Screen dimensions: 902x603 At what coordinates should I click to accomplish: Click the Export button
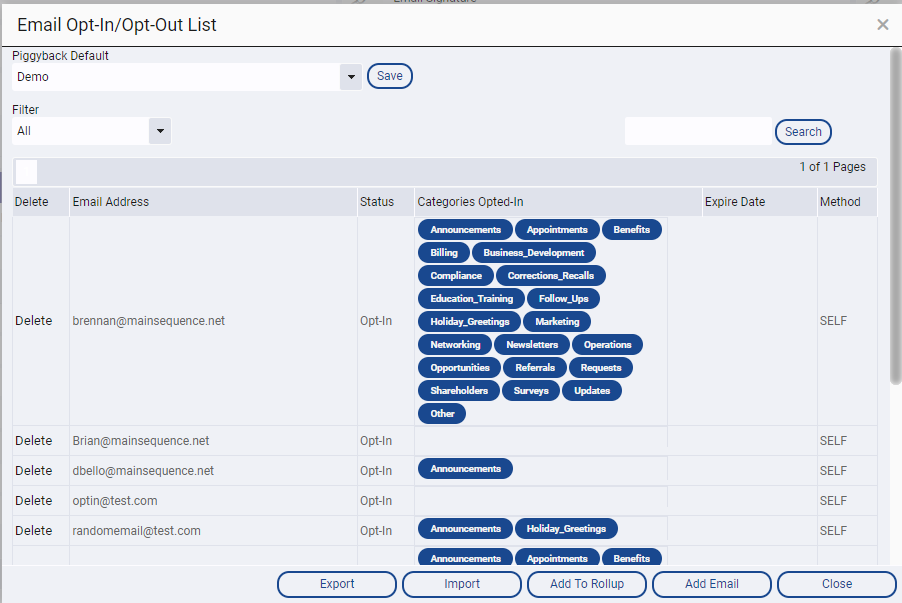337,584
